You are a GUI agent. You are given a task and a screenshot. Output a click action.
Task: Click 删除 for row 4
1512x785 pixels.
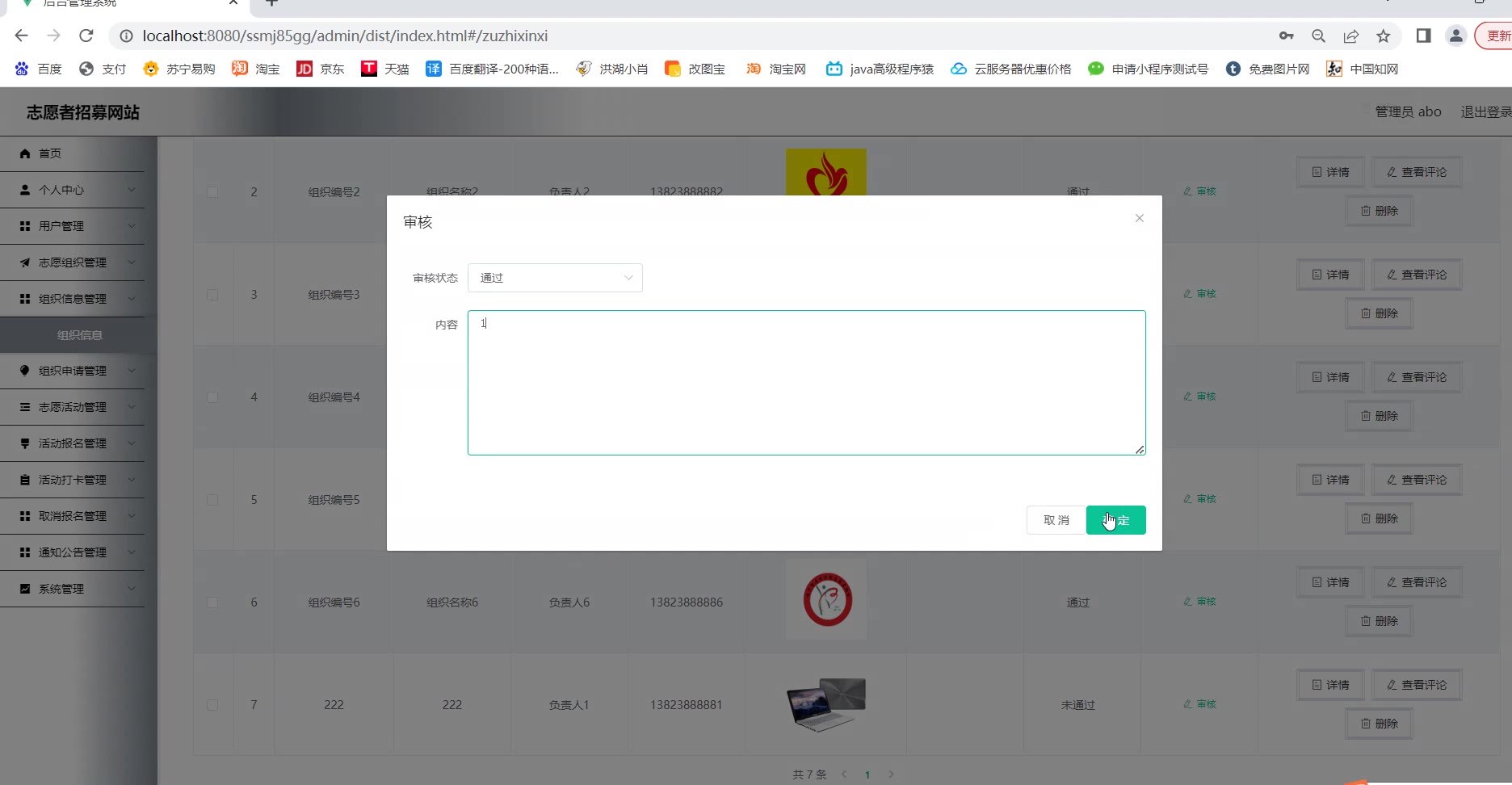tap(1379, 416)
